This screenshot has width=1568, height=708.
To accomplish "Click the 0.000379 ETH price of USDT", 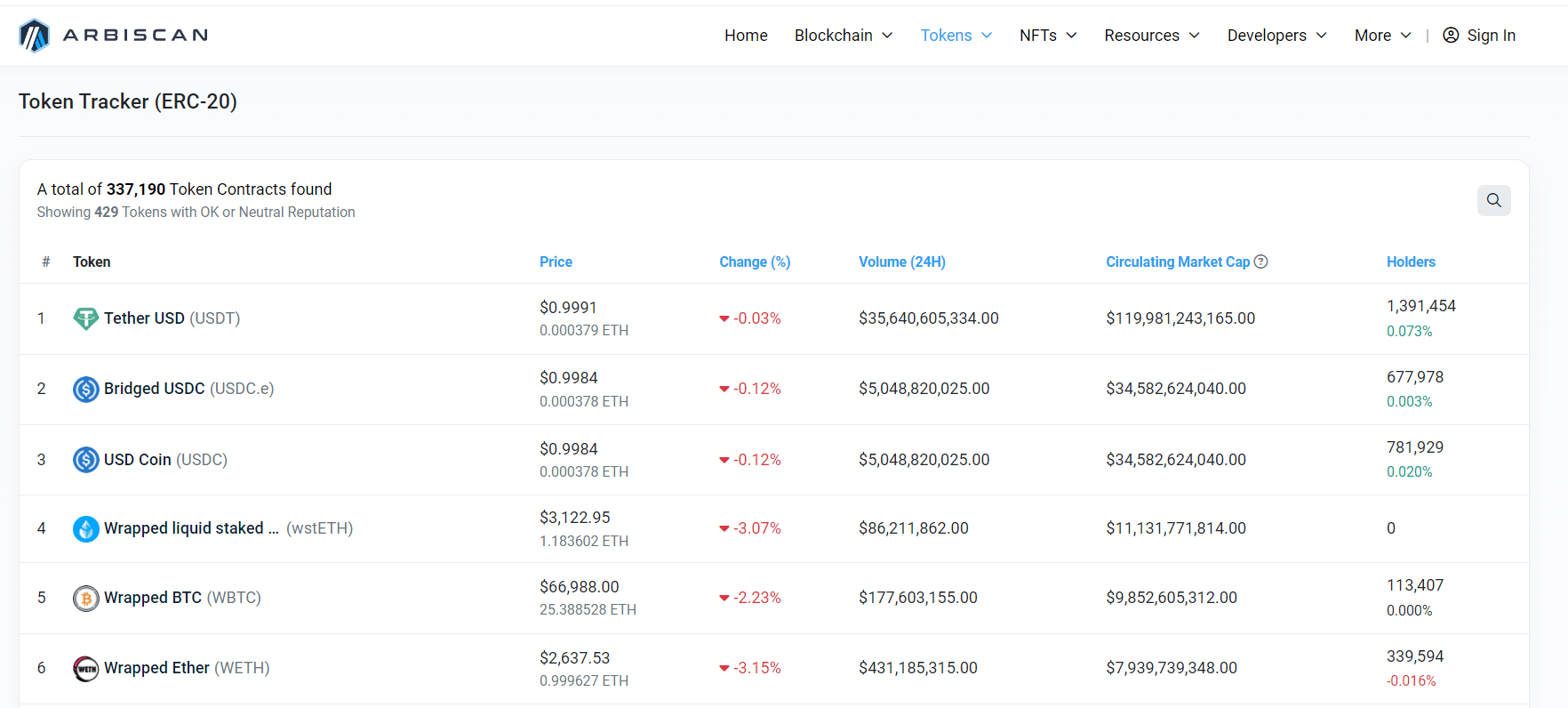I will coord(584,331).
